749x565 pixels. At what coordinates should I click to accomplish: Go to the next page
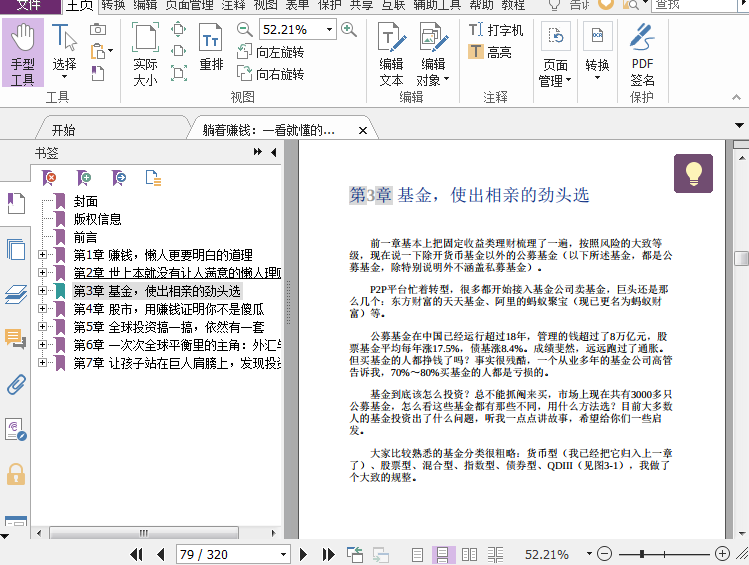click(x=303, y=554)
